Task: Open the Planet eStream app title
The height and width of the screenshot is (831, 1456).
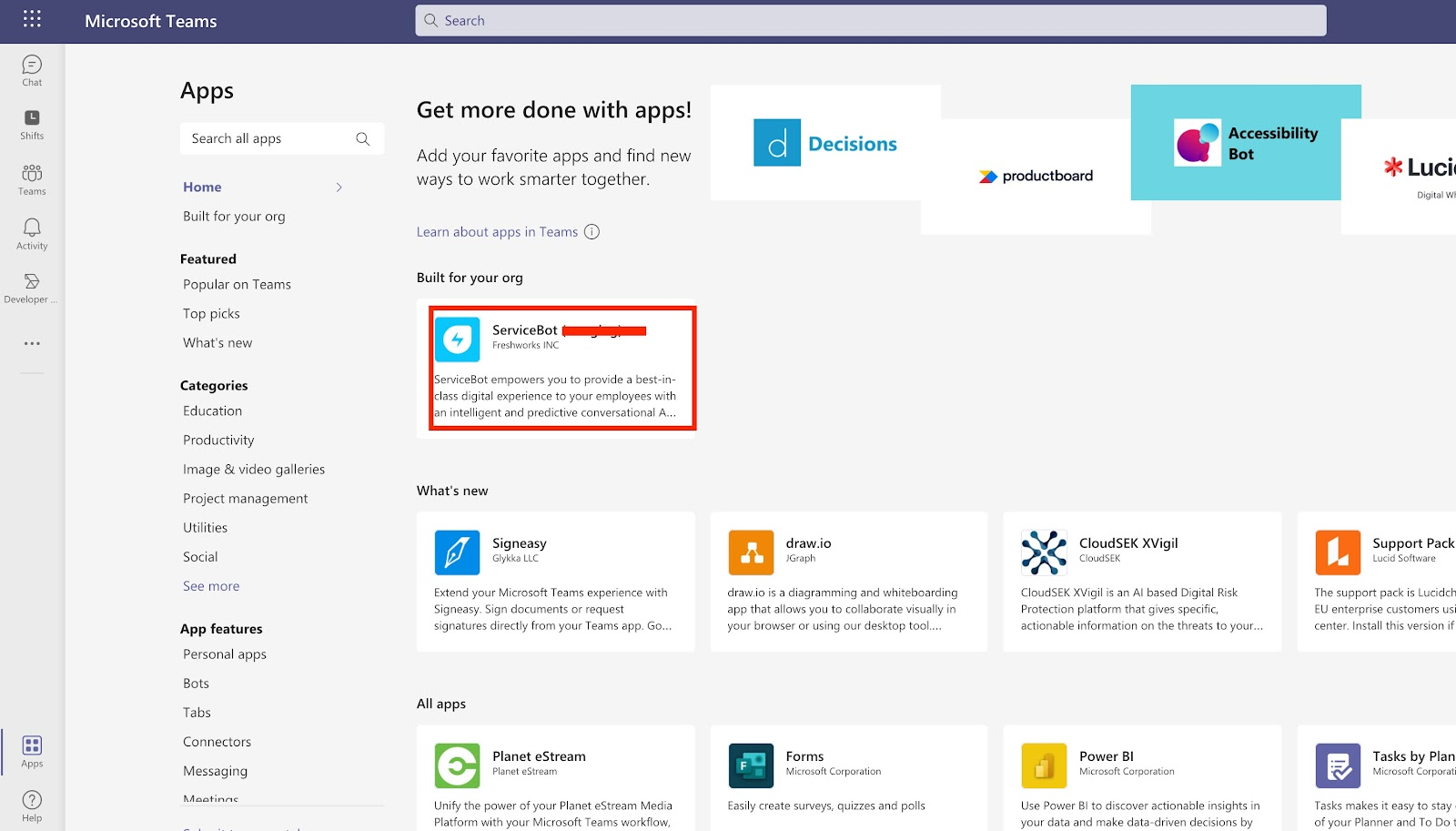Action: [x=539, y=756]
